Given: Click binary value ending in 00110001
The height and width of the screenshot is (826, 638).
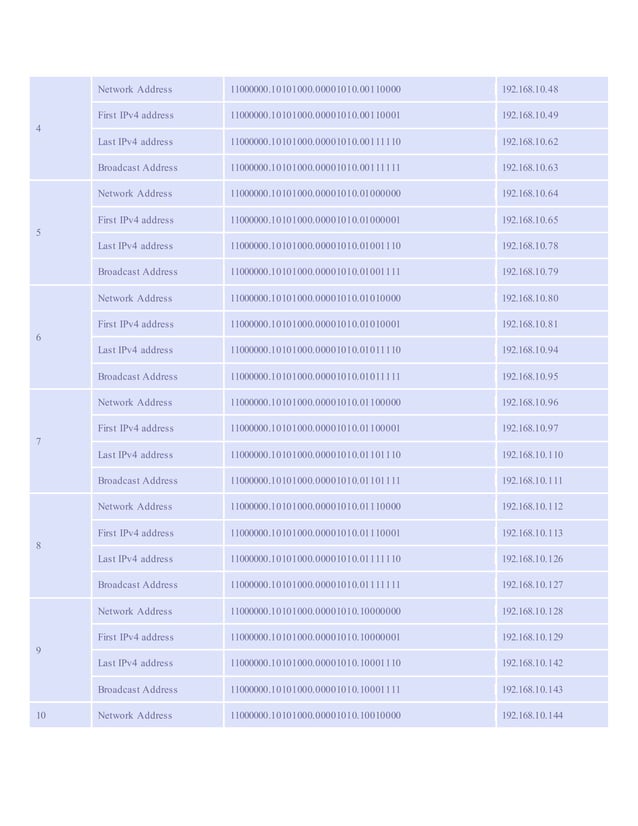Looking at the screenshot, I should click(x=315, y=116).
